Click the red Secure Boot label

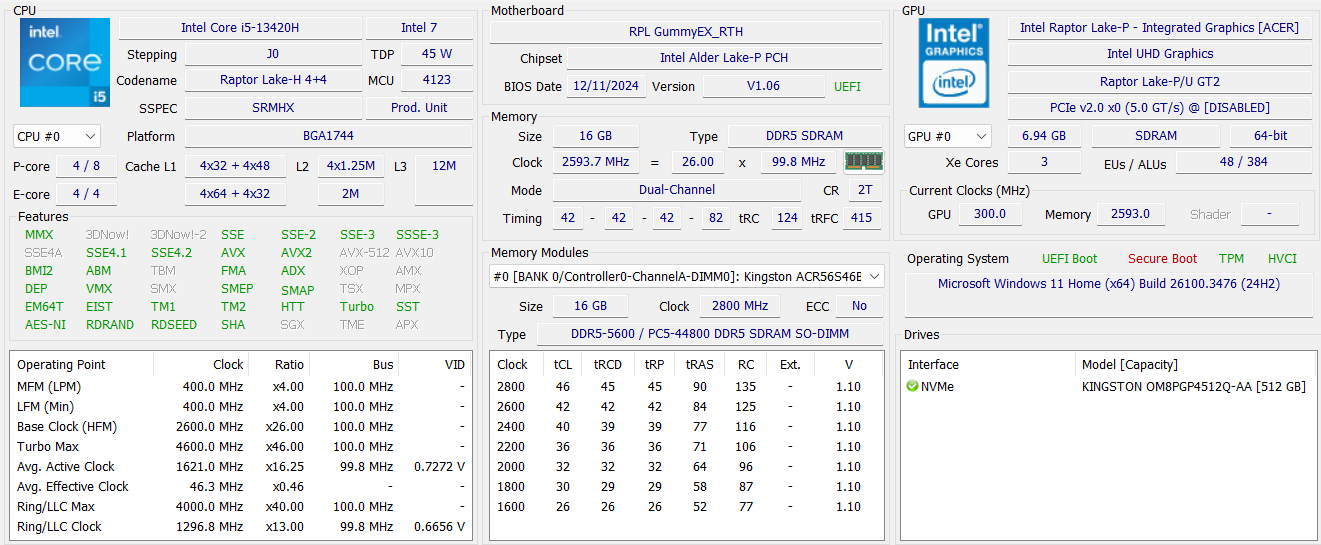(x=1162, y=259)
